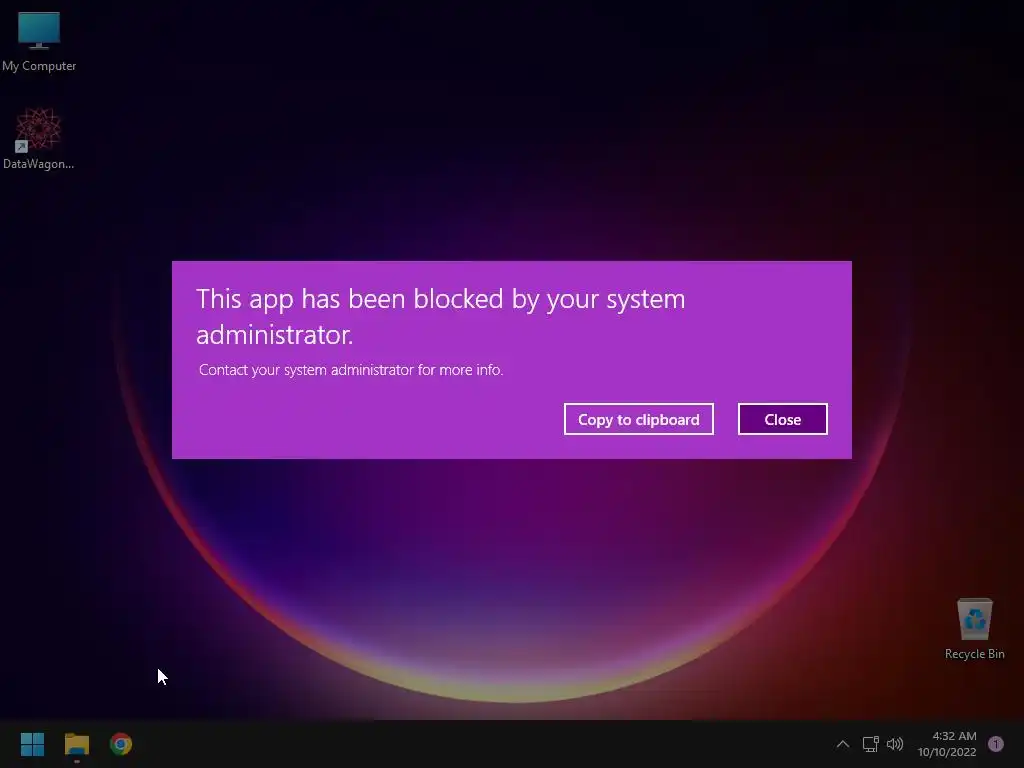Click the Copy to clipboard button
Screen dimensions: 1024x768
point(639,419)
